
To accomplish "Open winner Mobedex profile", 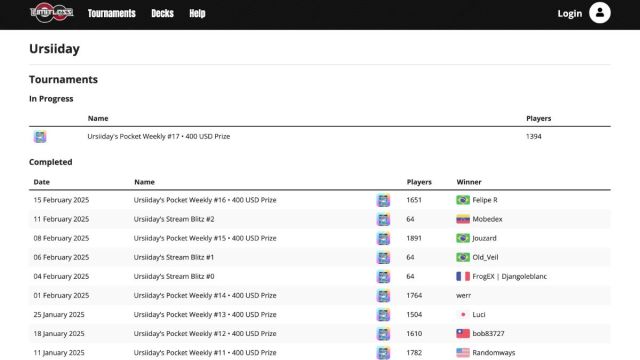I will click(x=487, y=219).
